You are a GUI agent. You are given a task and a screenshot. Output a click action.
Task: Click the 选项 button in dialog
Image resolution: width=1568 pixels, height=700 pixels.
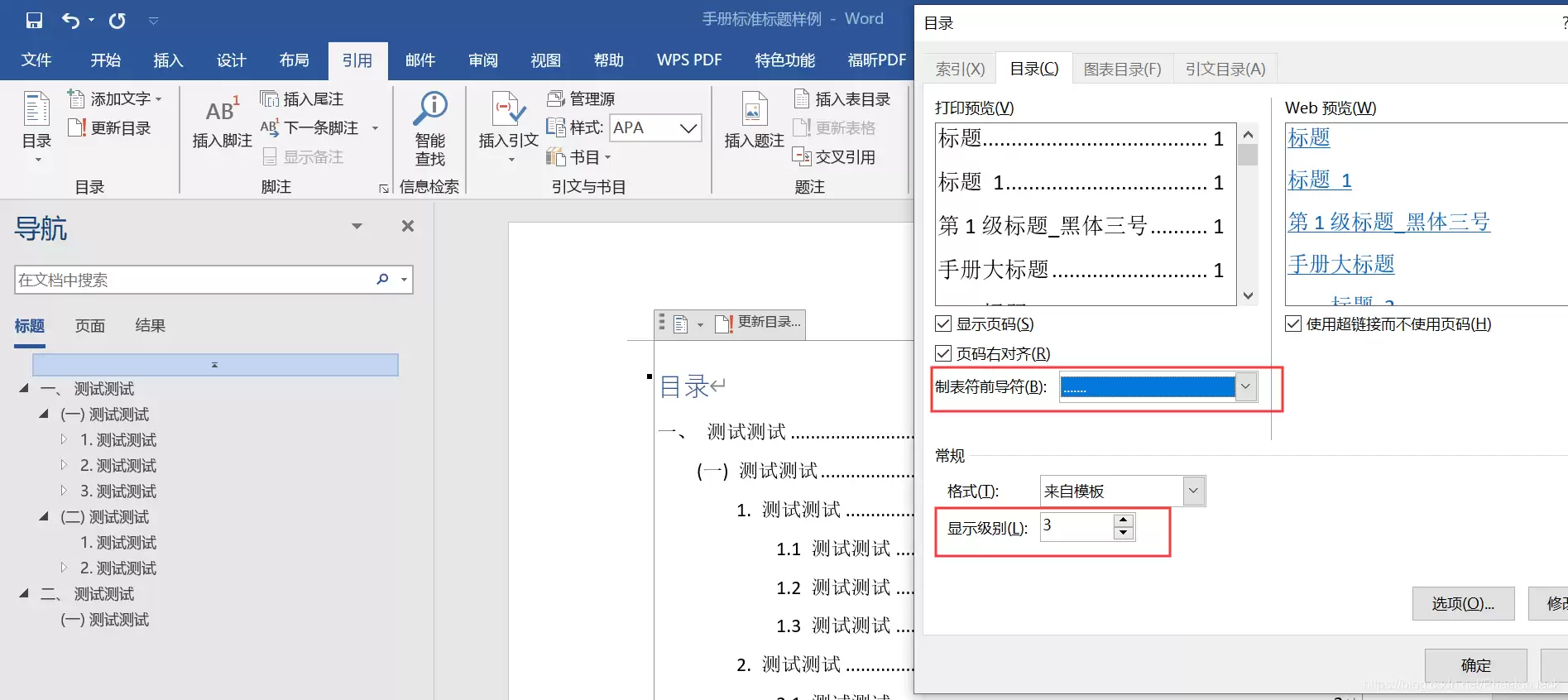(x=1462, y=604)
